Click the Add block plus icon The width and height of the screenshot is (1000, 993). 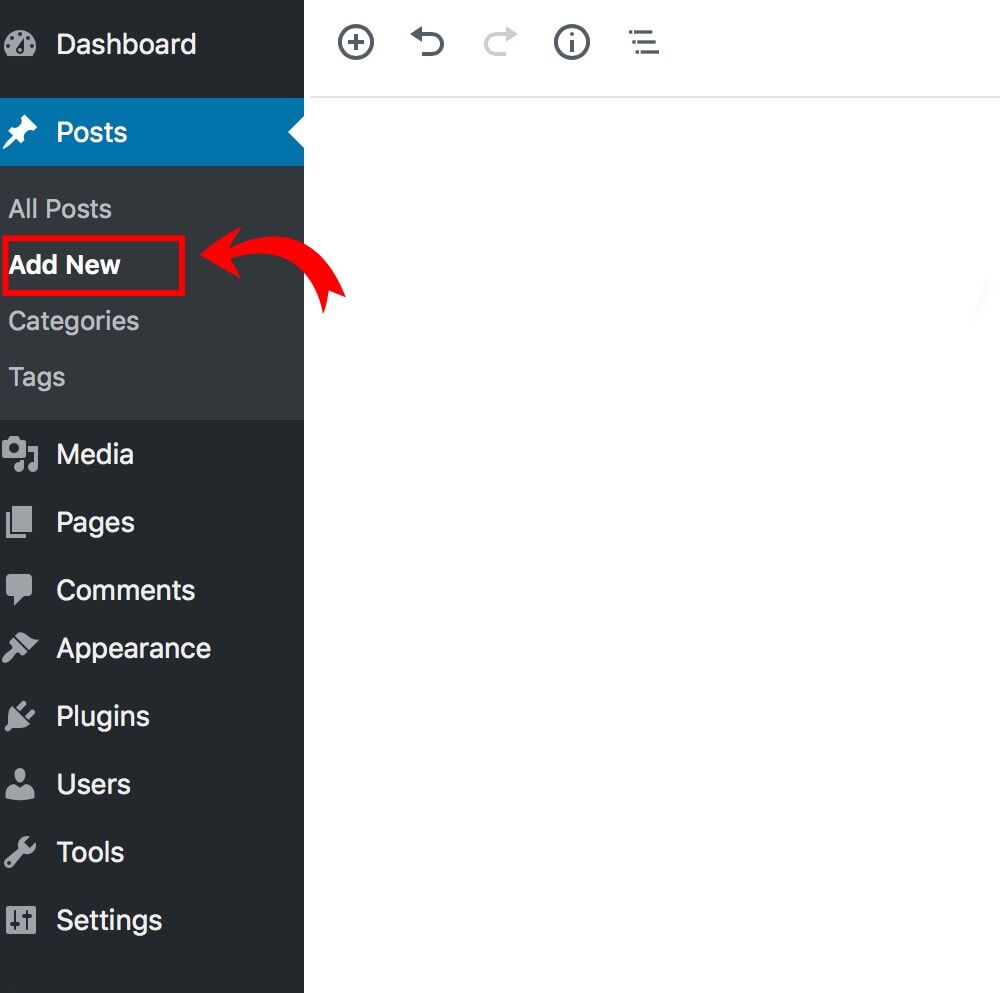(x=355, y=43)
